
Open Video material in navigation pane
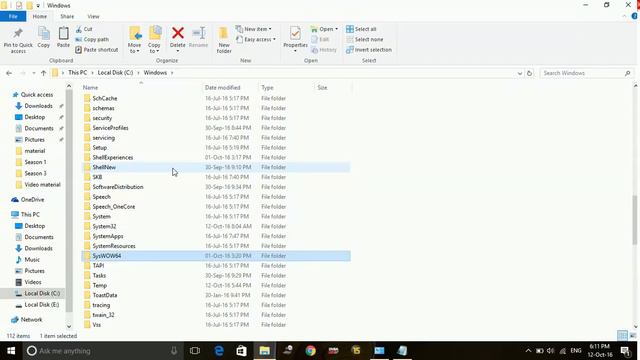[42, 184]
